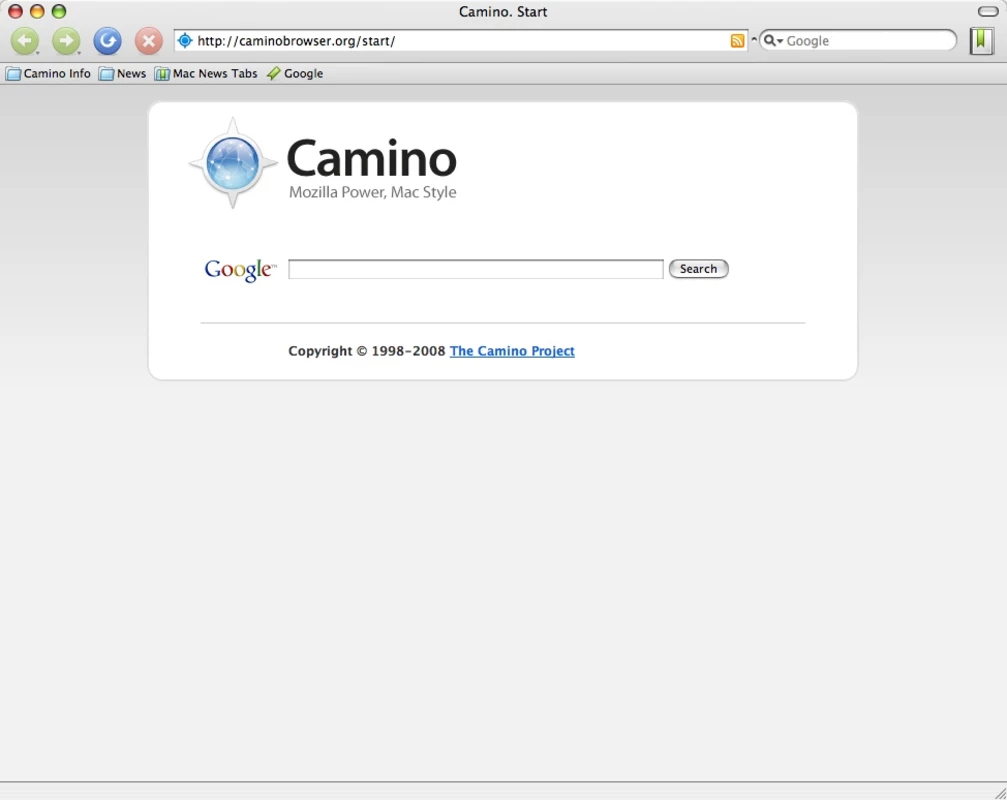
Task: Minimize the window with the yellow button
Action: click(37, 12)
